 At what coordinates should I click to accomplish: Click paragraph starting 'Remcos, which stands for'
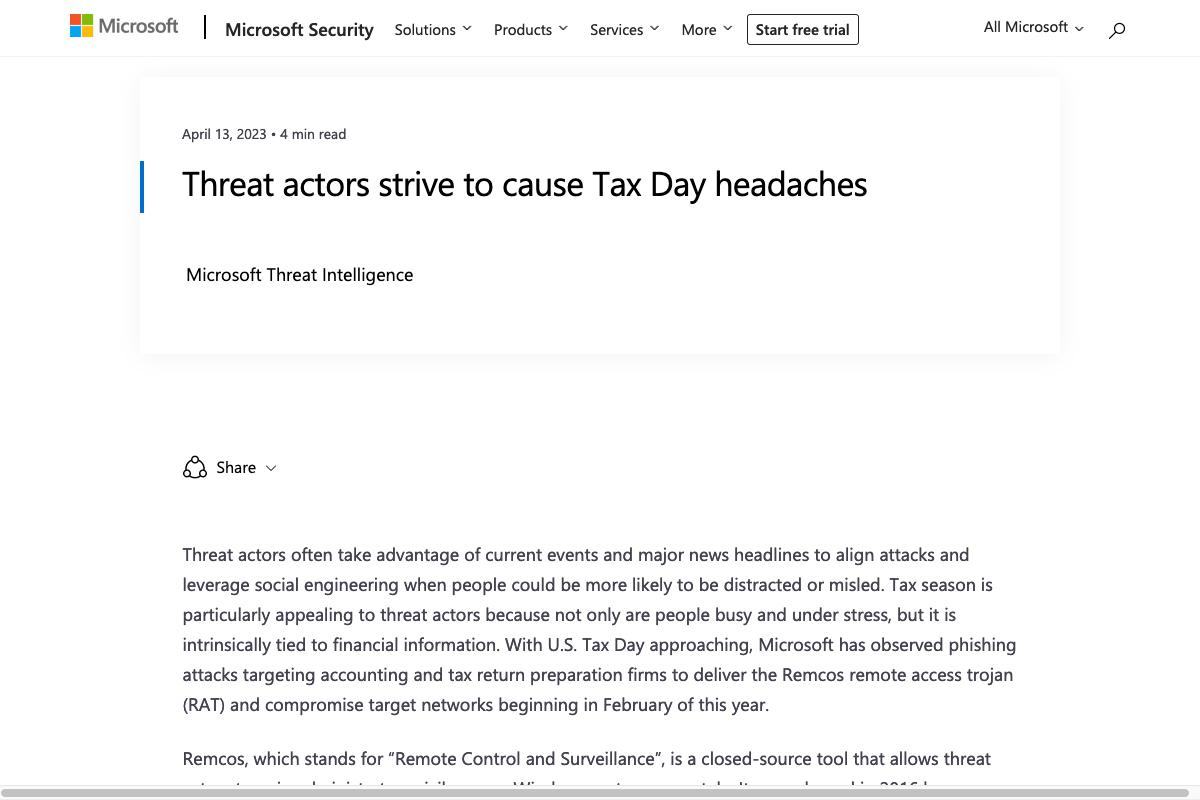[587, 767]
